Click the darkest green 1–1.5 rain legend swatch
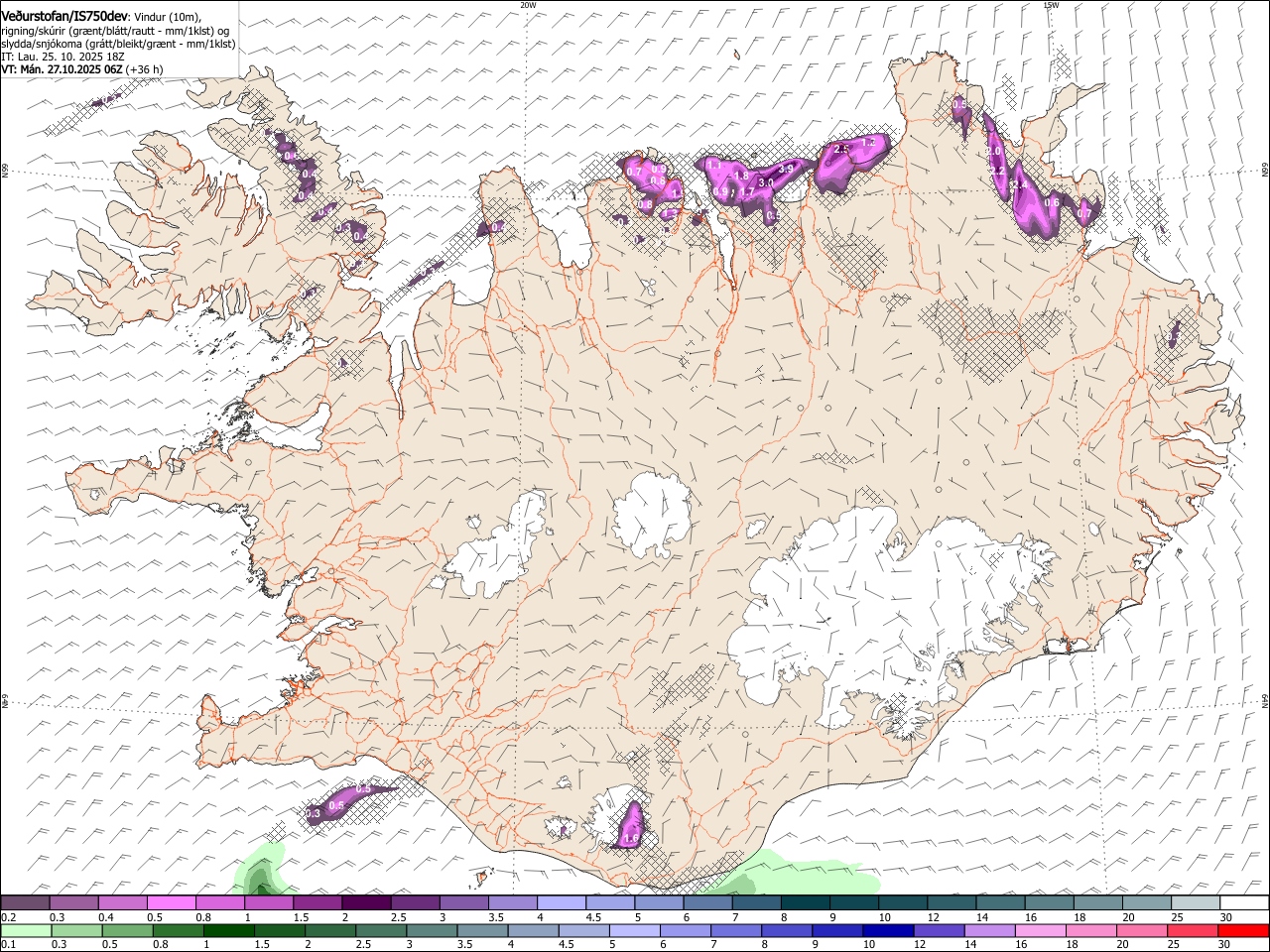Viewport: 1270px width, 952px height. pyautogui.click(x=231, y=931)
